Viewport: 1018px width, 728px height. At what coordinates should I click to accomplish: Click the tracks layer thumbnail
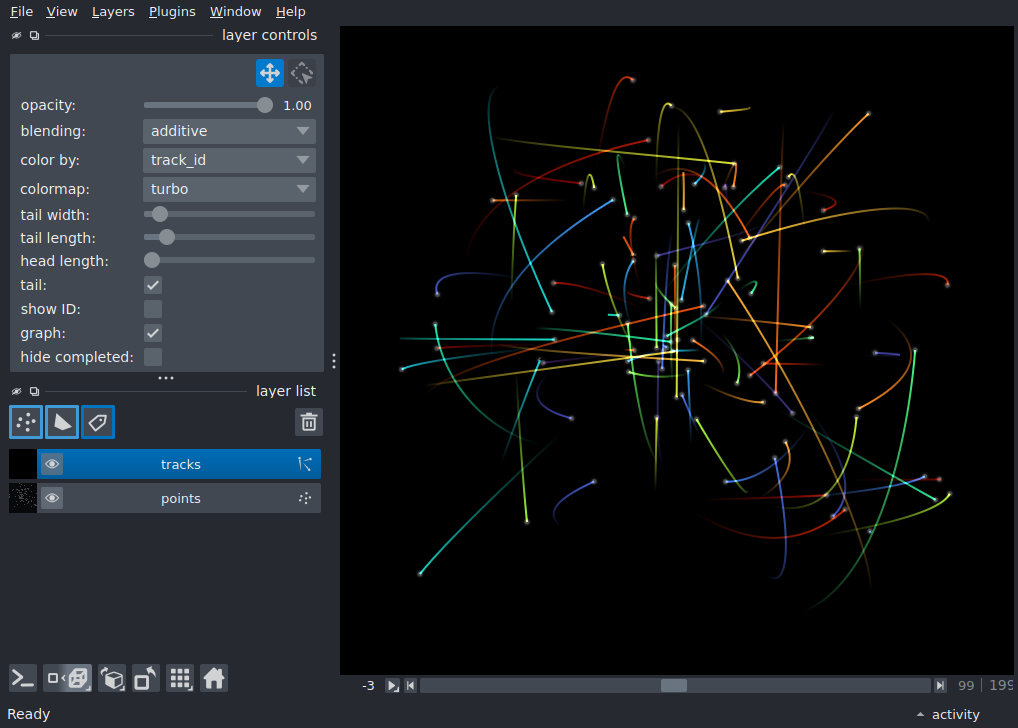coord(23,464)
